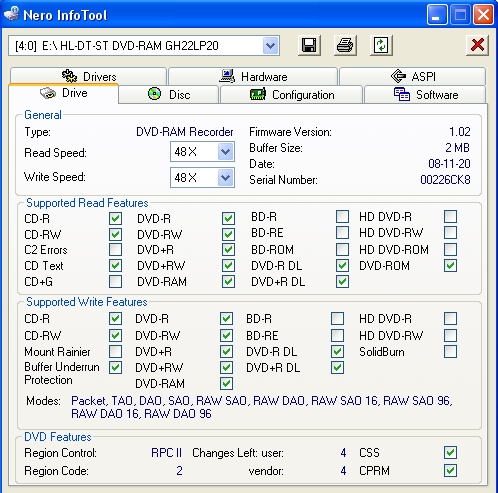This screenshot has height=493, width=498.
Task: Expand the drive selection dropdown
Action: [x=270, y=45]
